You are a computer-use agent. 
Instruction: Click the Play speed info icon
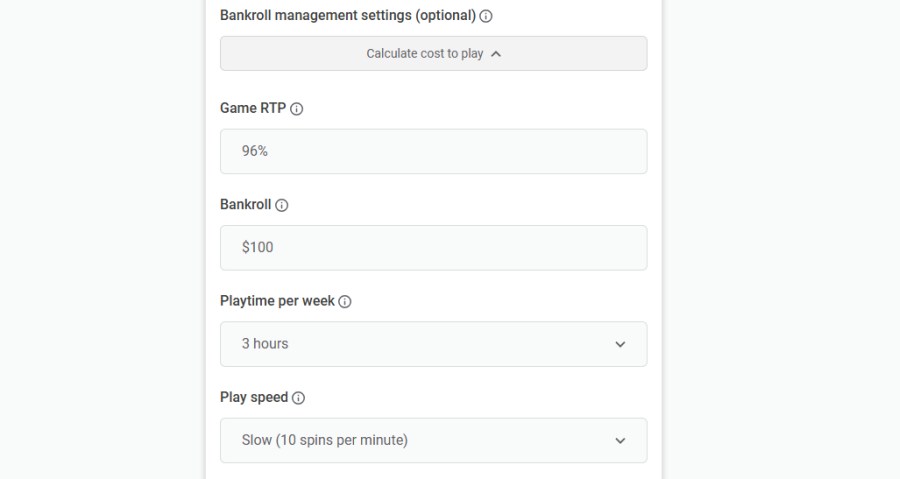298,398
